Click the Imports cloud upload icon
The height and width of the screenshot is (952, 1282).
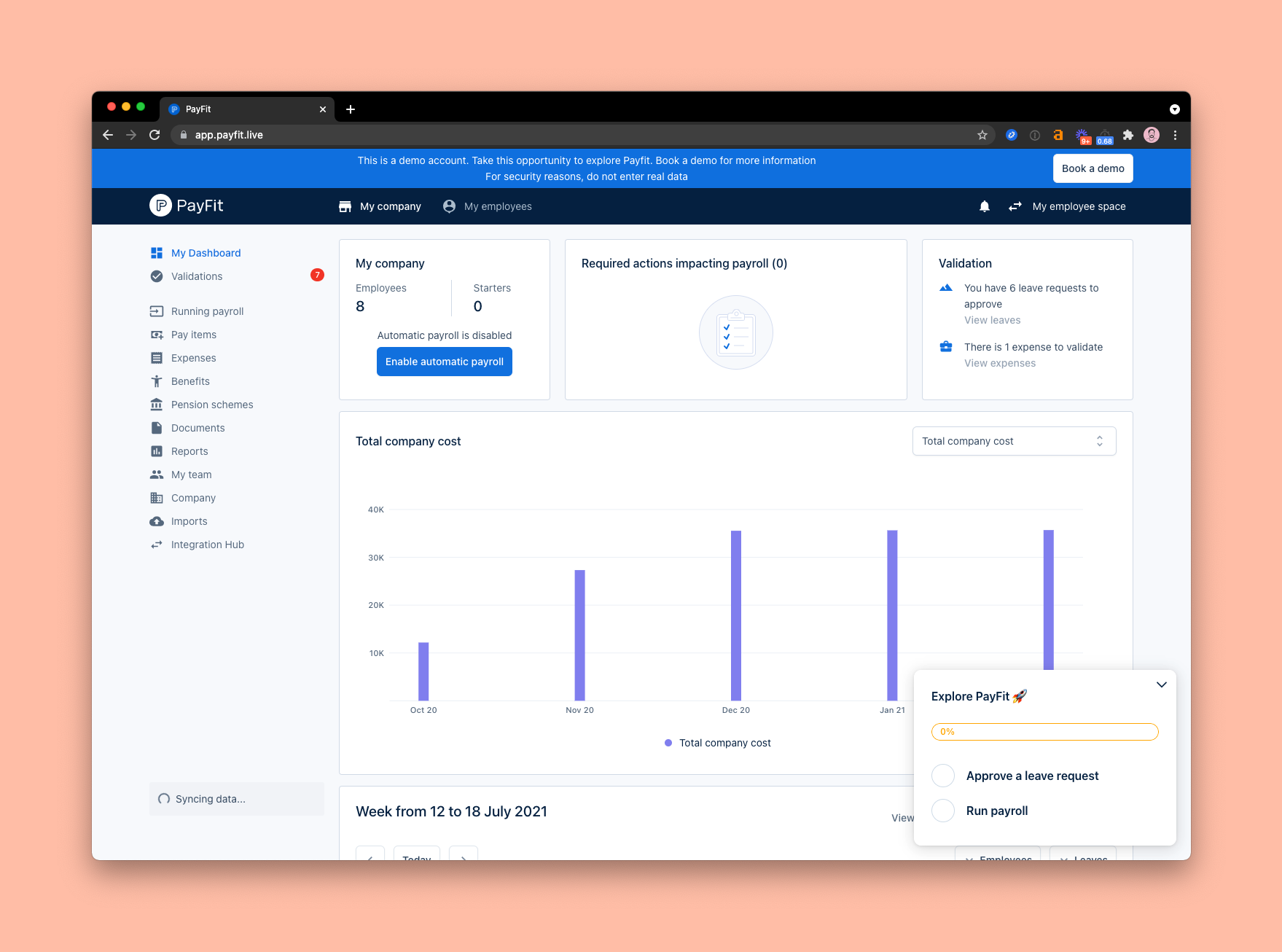pos(157,521)
